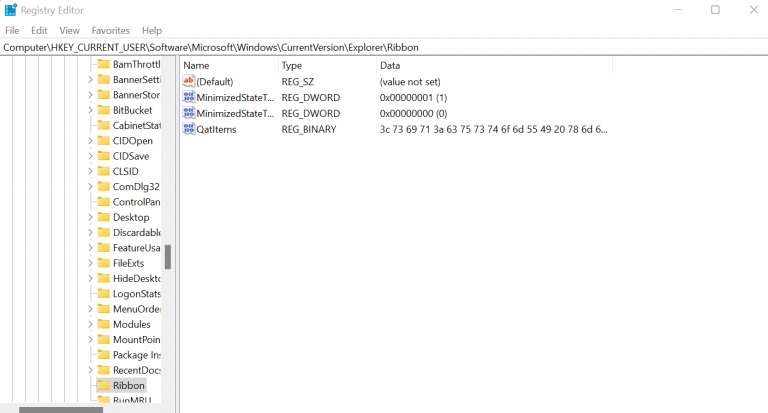Screen dimensions: 768x413
Task: Select the QatItems value name
Action: [216, 129]
